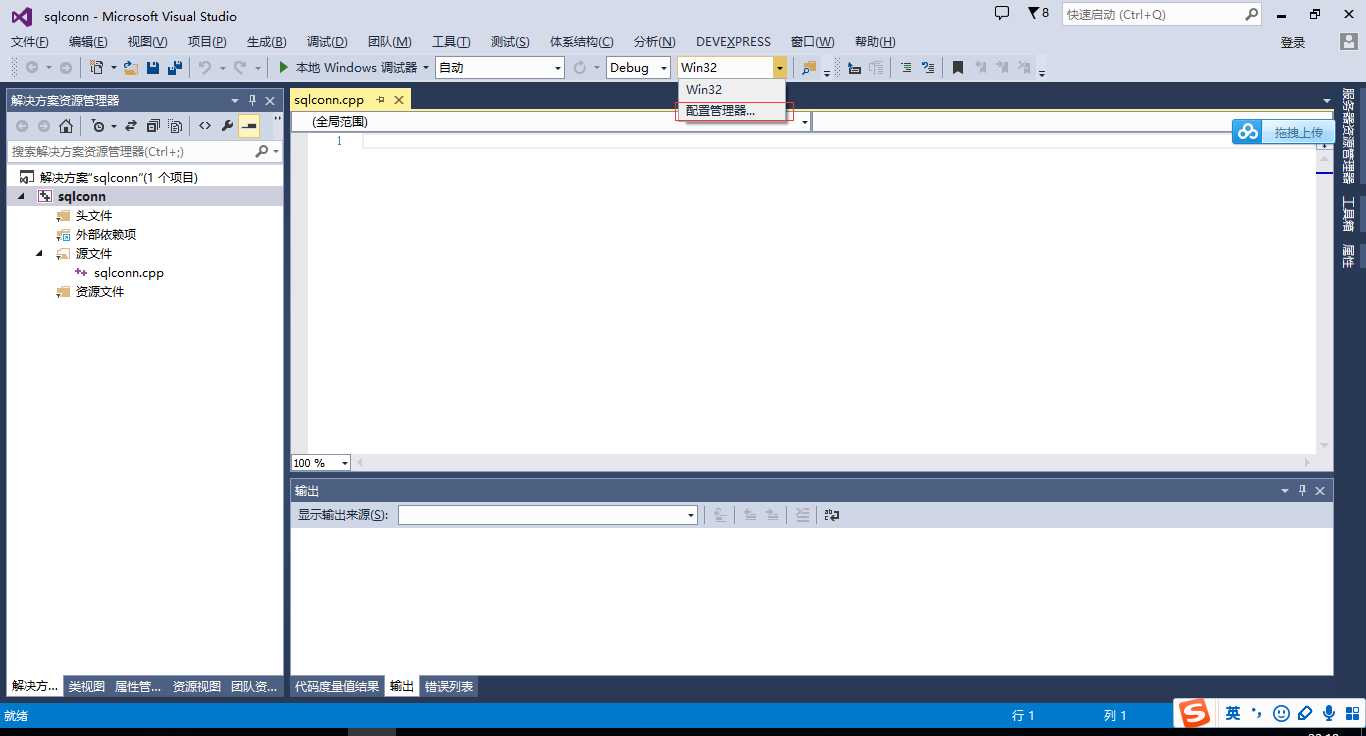Click the Sogou emoji smiley icon

(x=1281, y=714)
